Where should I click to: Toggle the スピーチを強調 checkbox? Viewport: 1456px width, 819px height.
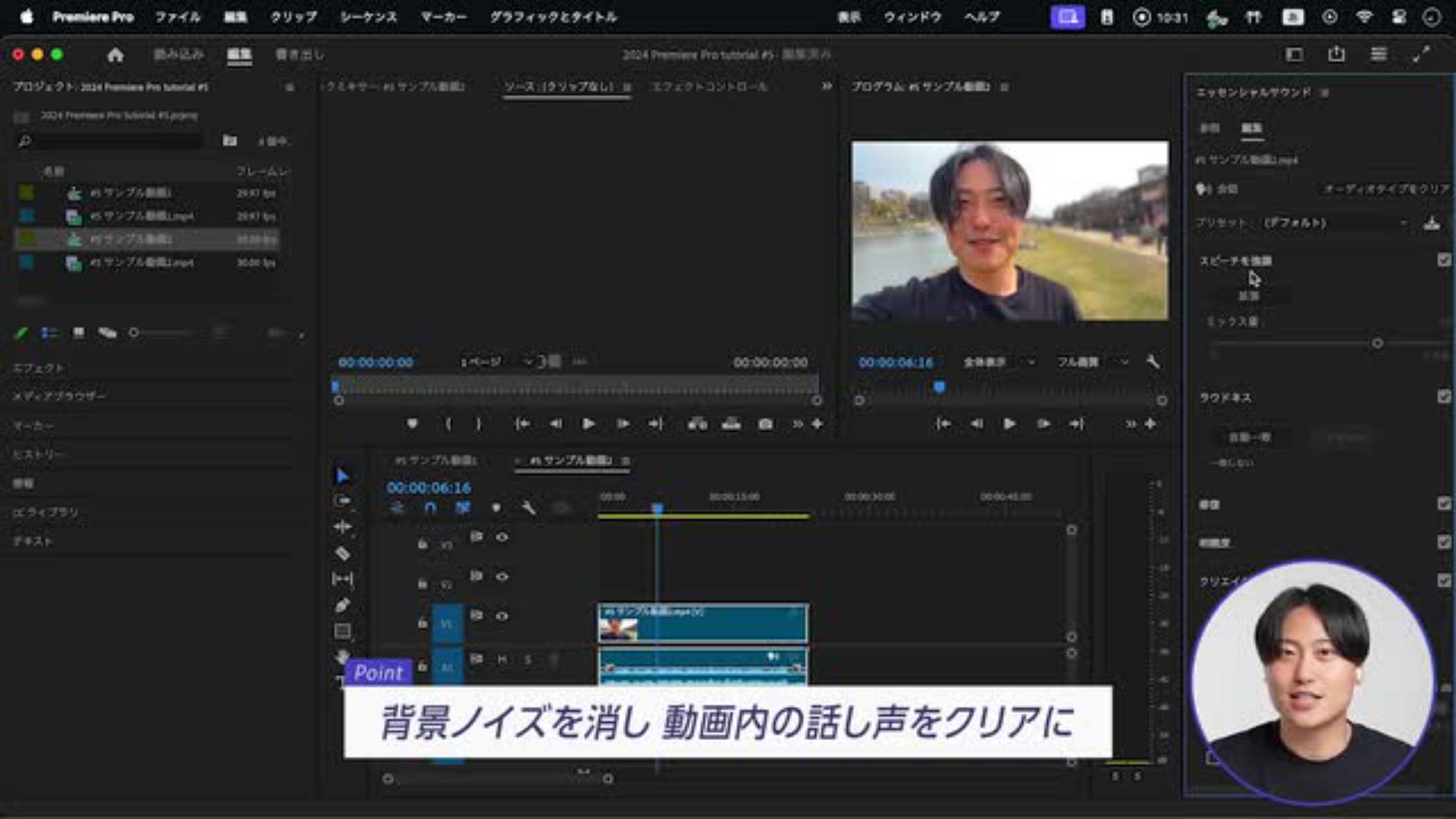coord(1444,260)
